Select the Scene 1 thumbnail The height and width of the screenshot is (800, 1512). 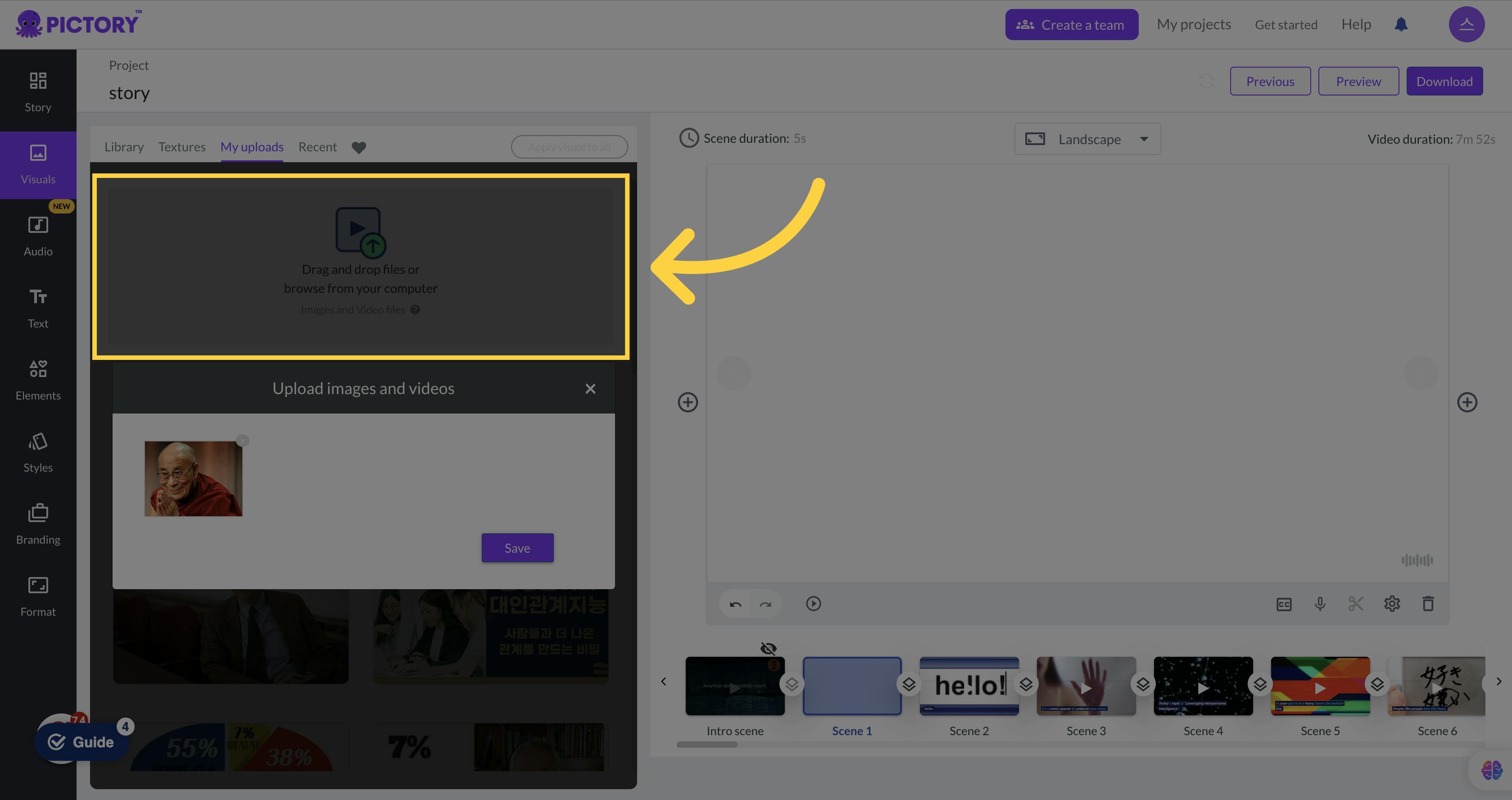click(x=851, y=686)
